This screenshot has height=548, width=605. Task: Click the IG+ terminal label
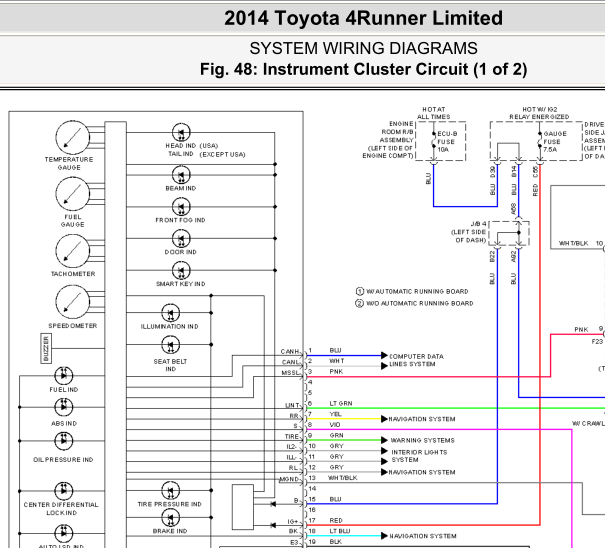click(293, 521)
